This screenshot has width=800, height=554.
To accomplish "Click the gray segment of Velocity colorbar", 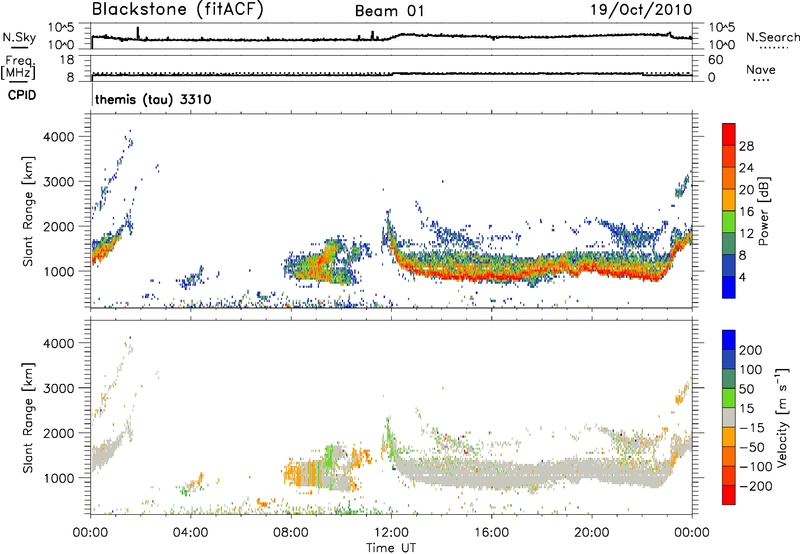I will (729, 418).
